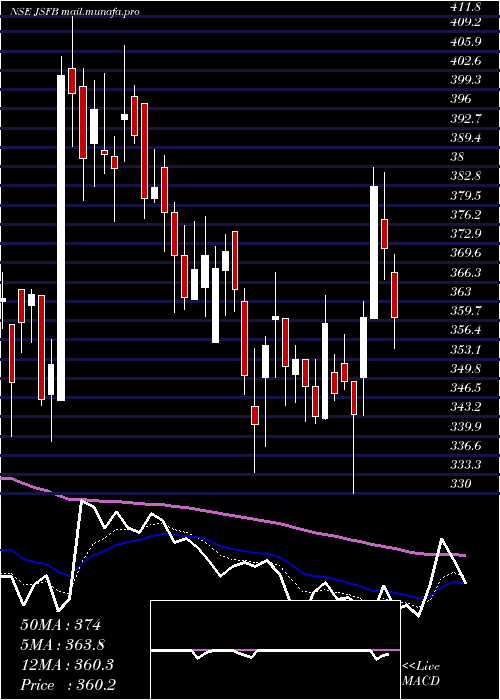The image size is (500, 700).
Task: Select the 392.7 price axis label
Action: [466, 118]
